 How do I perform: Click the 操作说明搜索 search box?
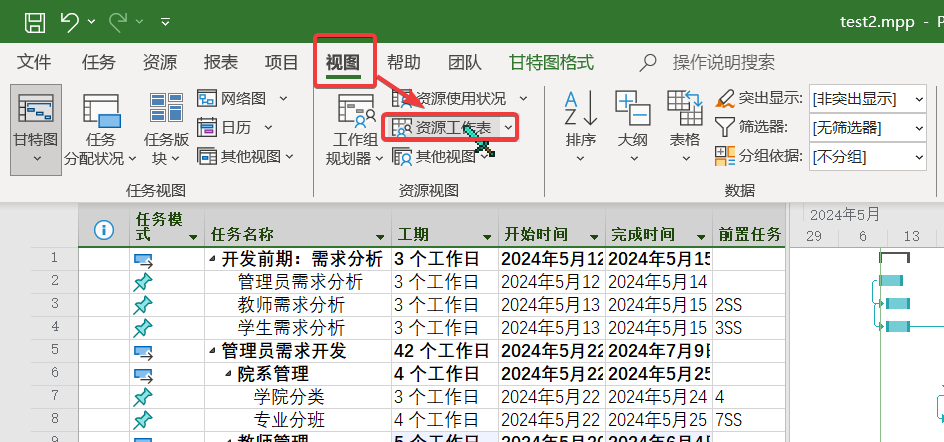click(x=724, y=62)
